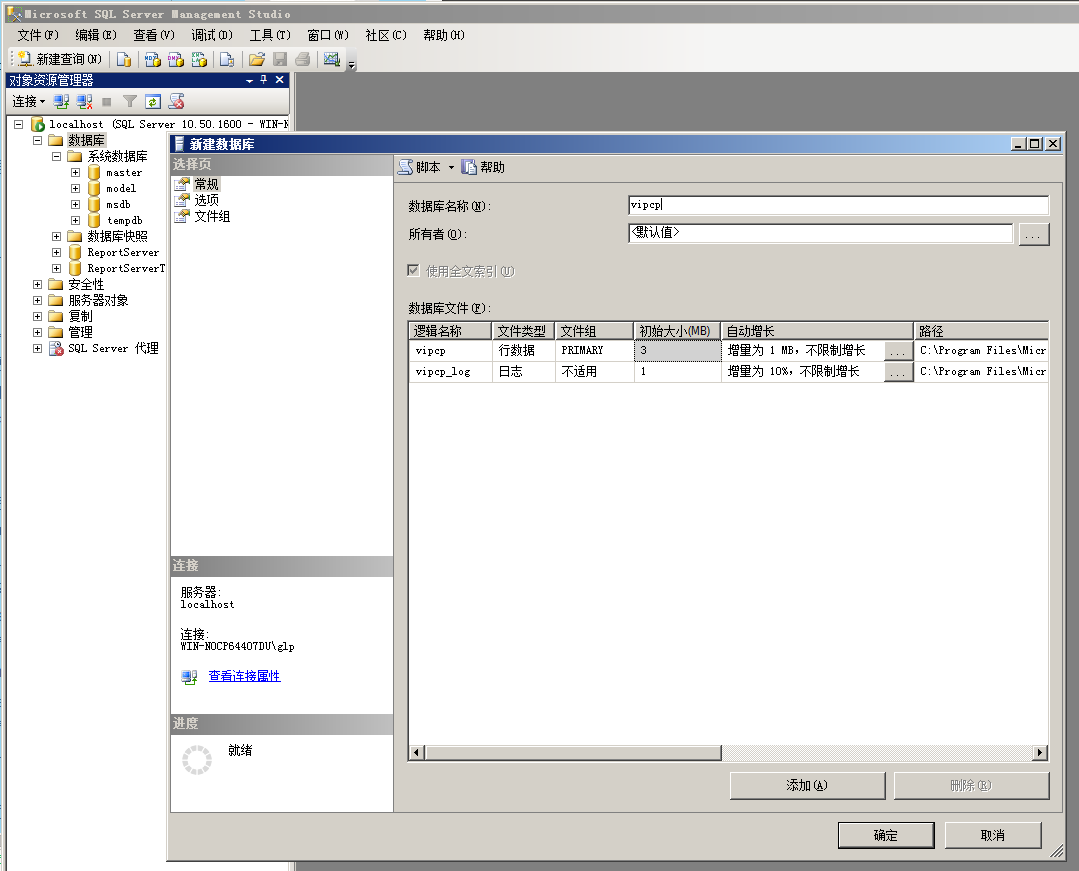
Task: Open autogrowth settings for vipcp_log row
Action: pos(898,372)
